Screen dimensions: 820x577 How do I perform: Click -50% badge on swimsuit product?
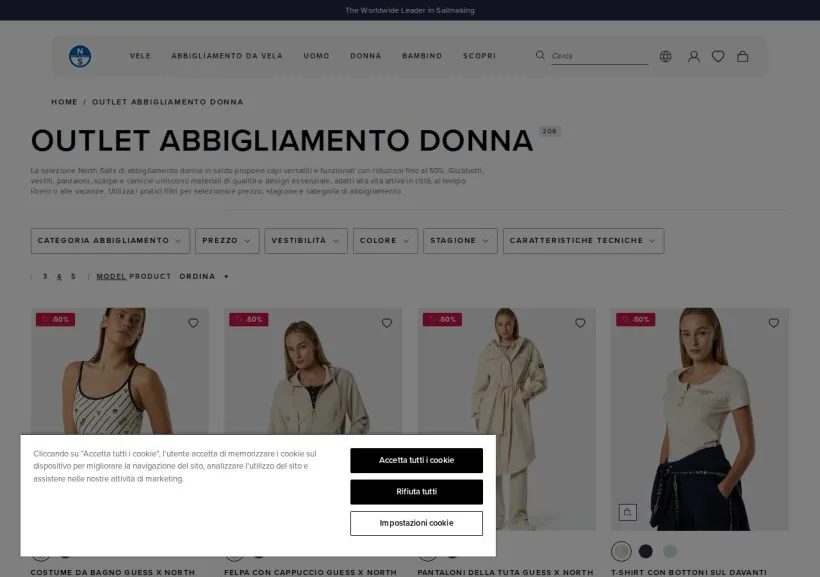coord(55,319)
